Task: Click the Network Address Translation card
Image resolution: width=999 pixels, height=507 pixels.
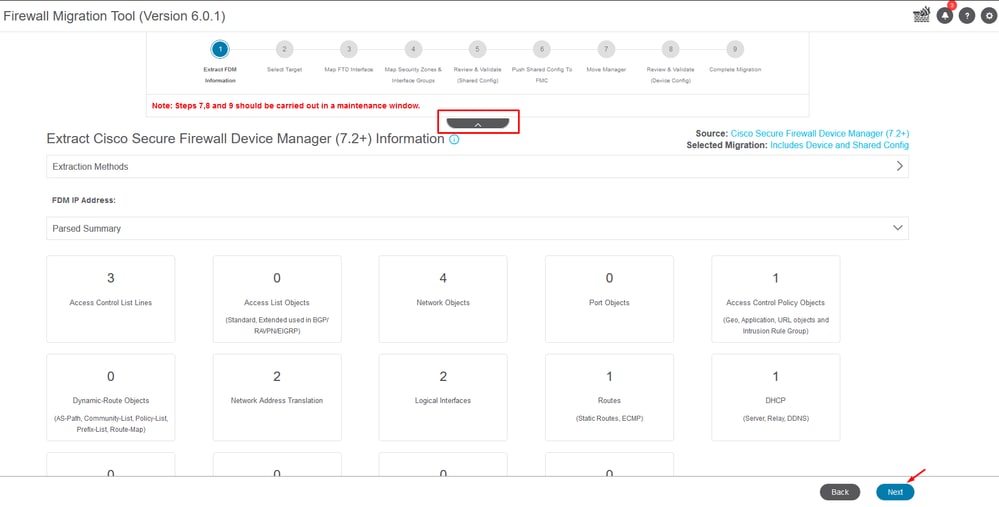Action: 277,397
